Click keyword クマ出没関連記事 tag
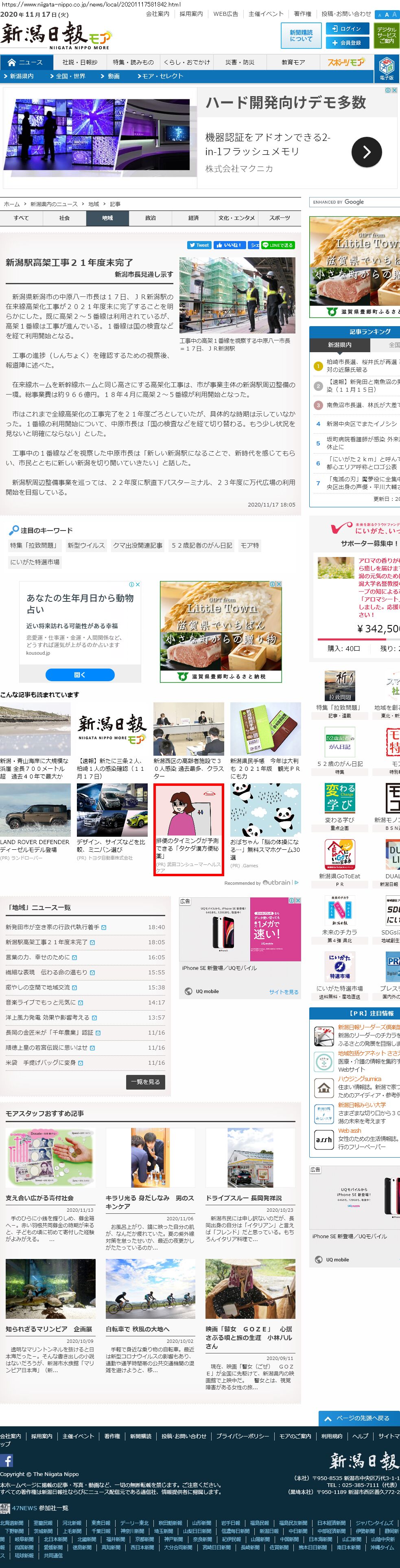The height and width of the screenshot is (1568, 400). pos(138,545)
